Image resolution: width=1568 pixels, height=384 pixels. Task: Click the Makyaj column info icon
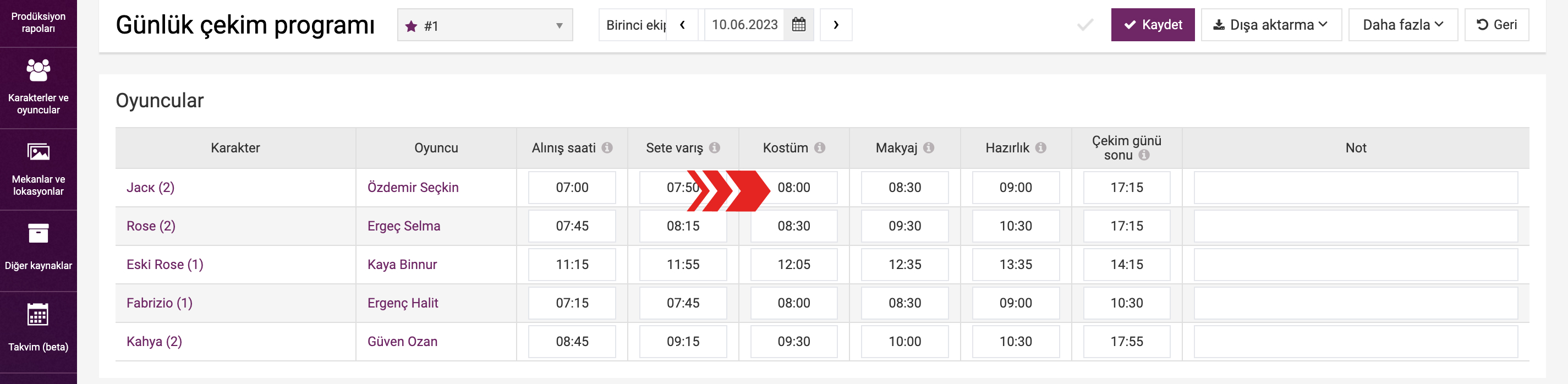(x=928, y=148)
